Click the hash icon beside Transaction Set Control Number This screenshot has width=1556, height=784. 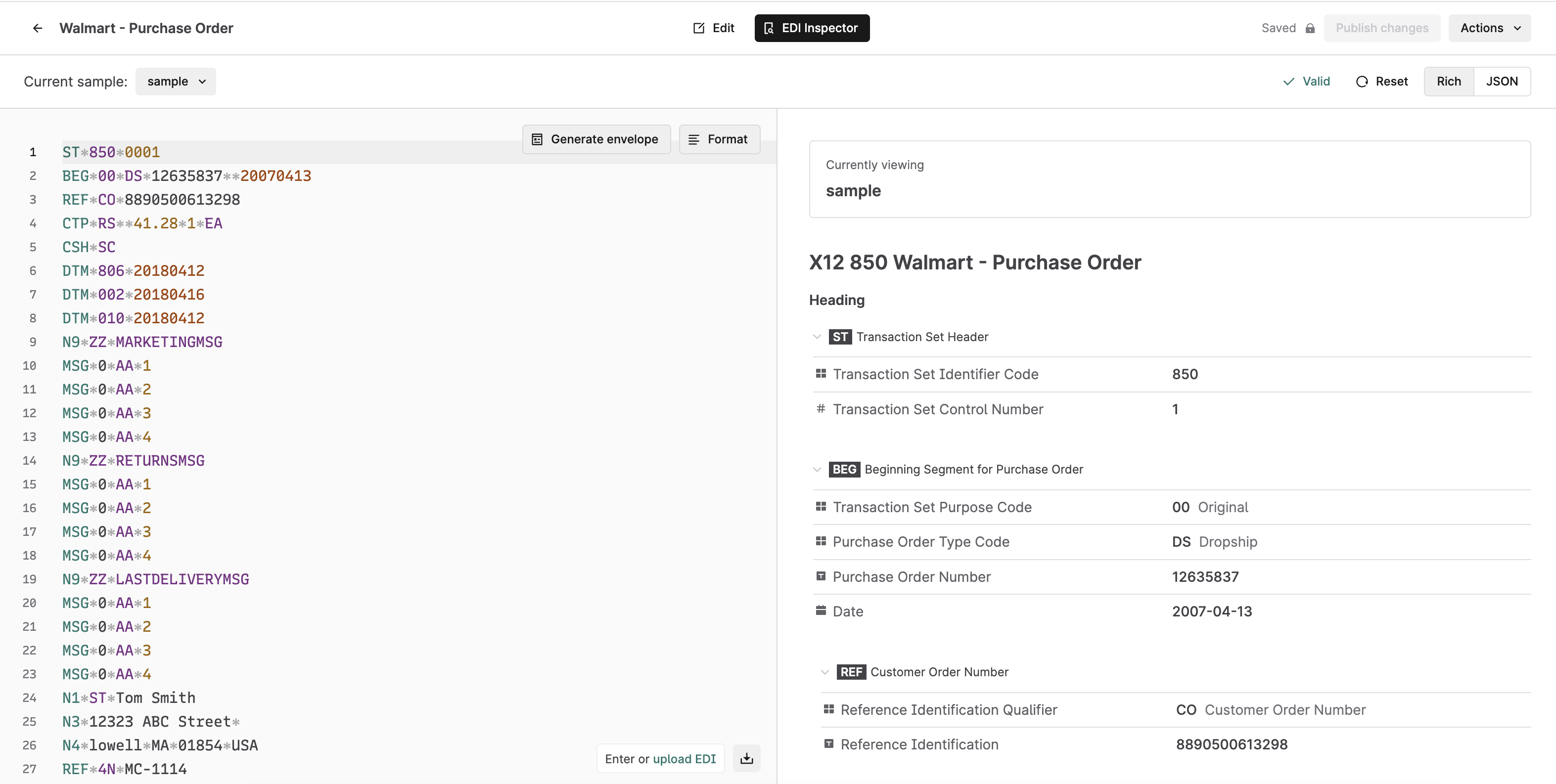coord(821,409)
